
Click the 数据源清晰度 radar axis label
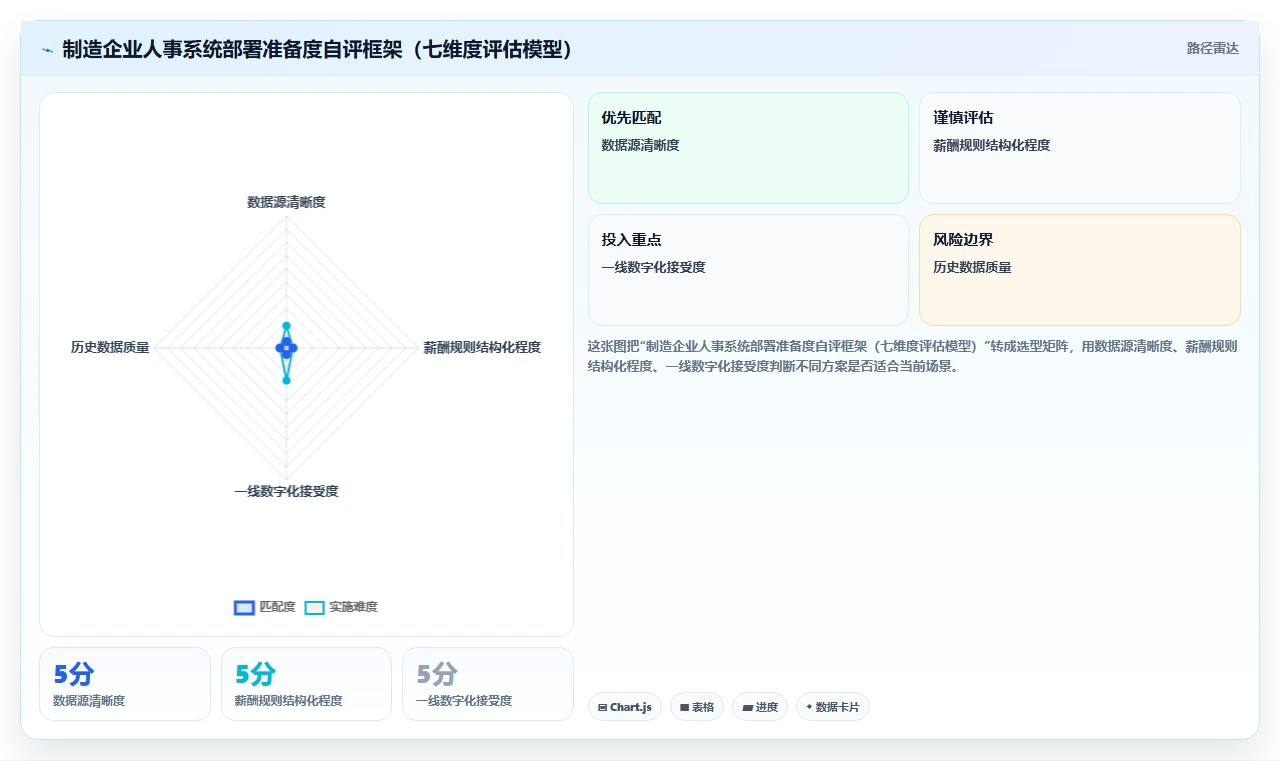tap(286, 202)
